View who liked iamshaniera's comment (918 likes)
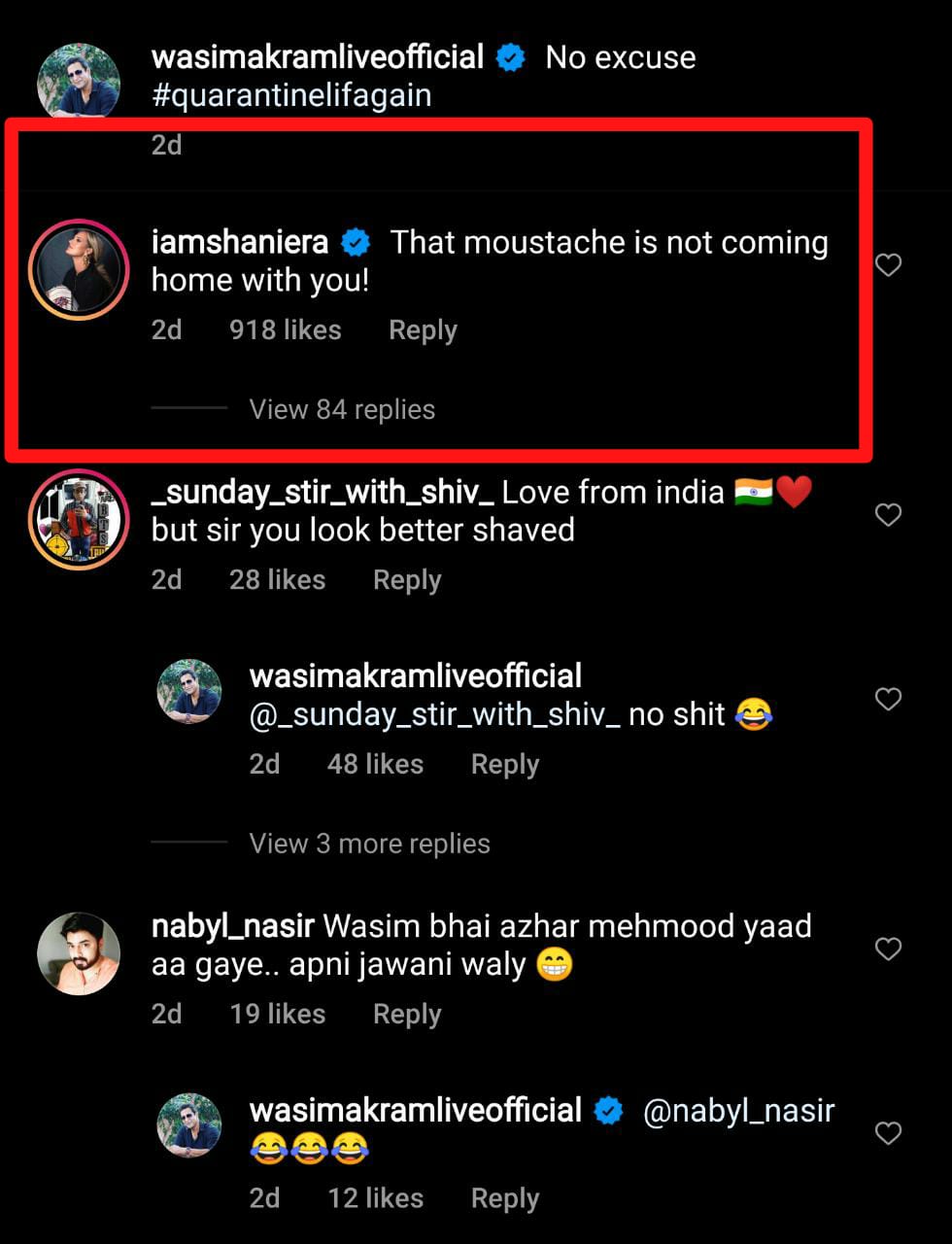The height and width of the screenshot is (1244, 952). click(x=285, y=330)
